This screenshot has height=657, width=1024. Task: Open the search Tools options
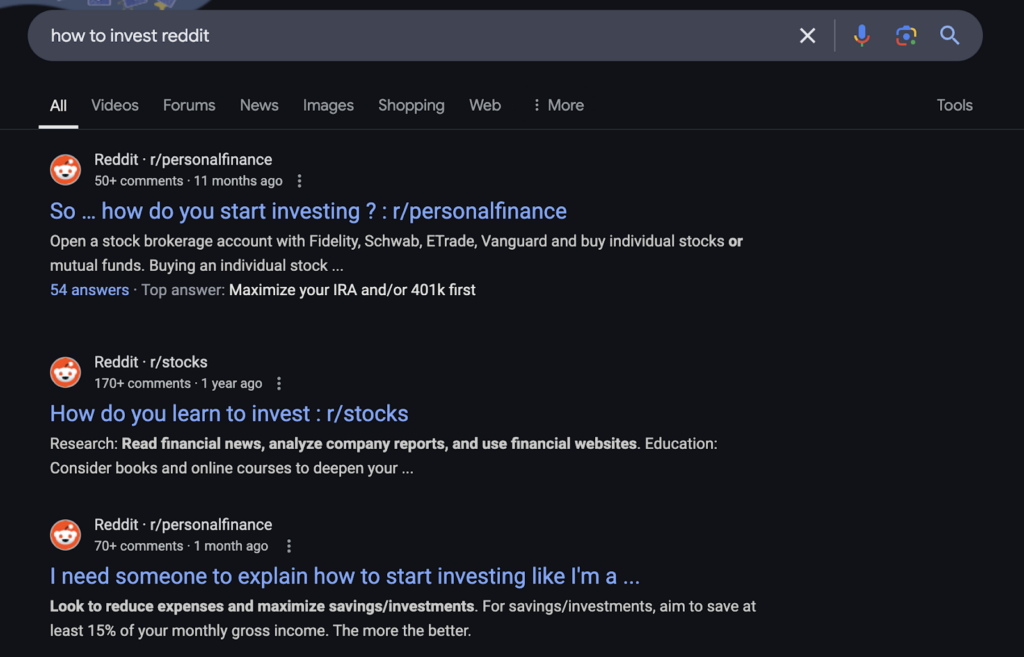954,105
